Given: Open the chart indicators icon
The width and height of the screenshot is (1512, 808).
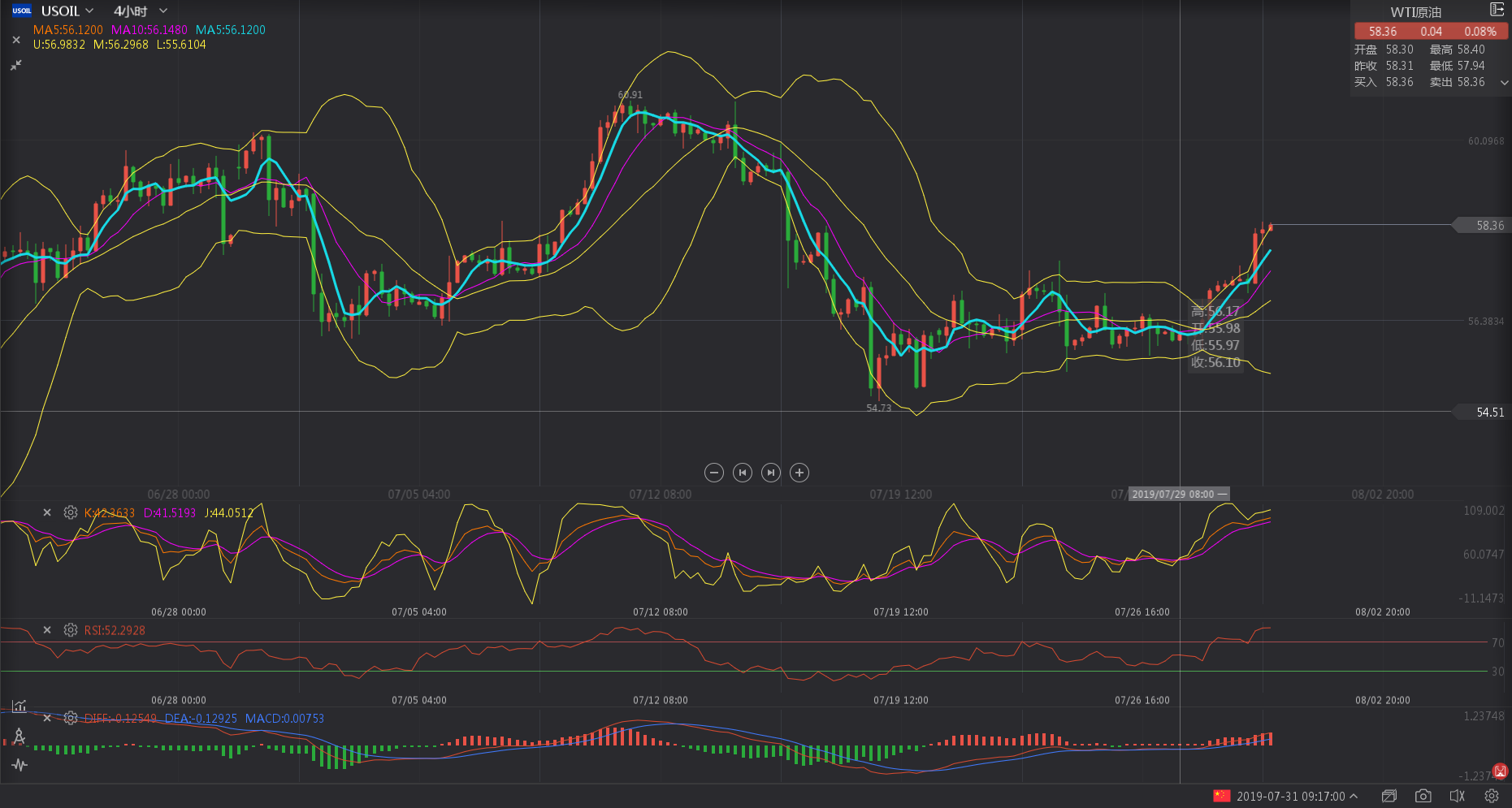Looking at the screenshot, I should [19, 706].
